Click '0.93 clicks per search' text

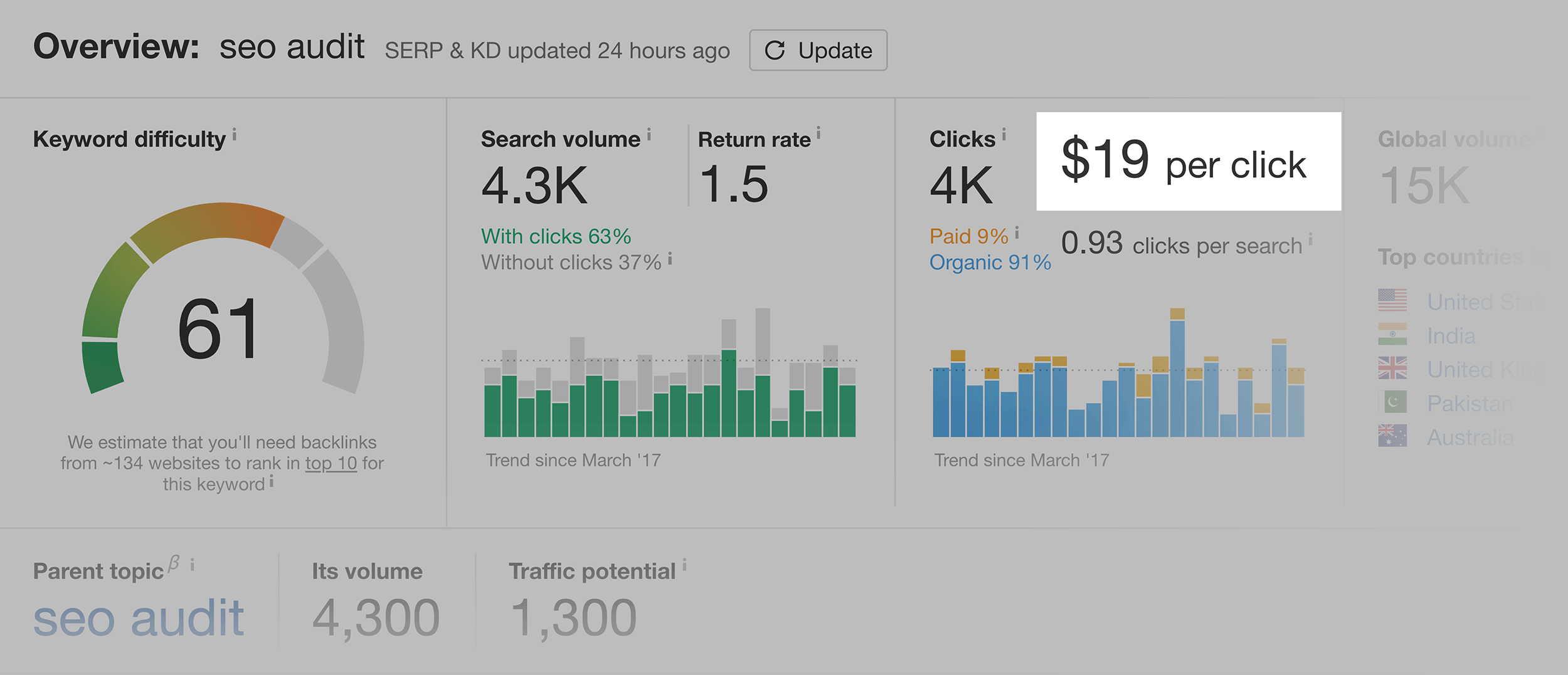1182,244
